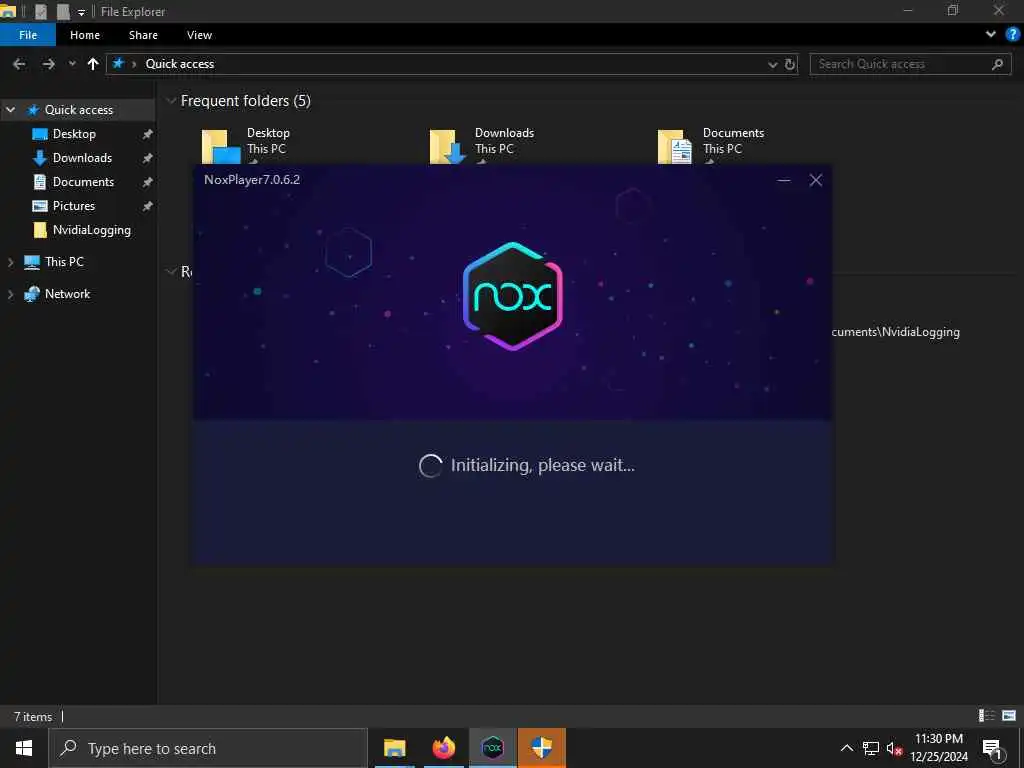Viewport: 1024px width, 768px height.
Task: Expand the ribbon with the chevron
Action: (991, 35)
